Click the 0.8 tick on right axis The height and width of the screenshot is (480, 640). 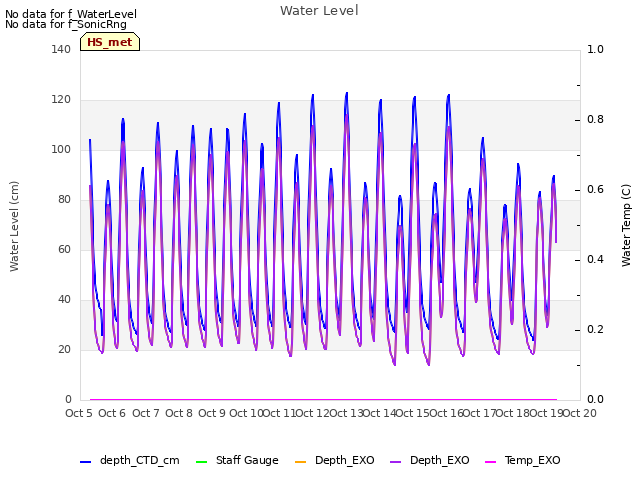click(595, 120)
